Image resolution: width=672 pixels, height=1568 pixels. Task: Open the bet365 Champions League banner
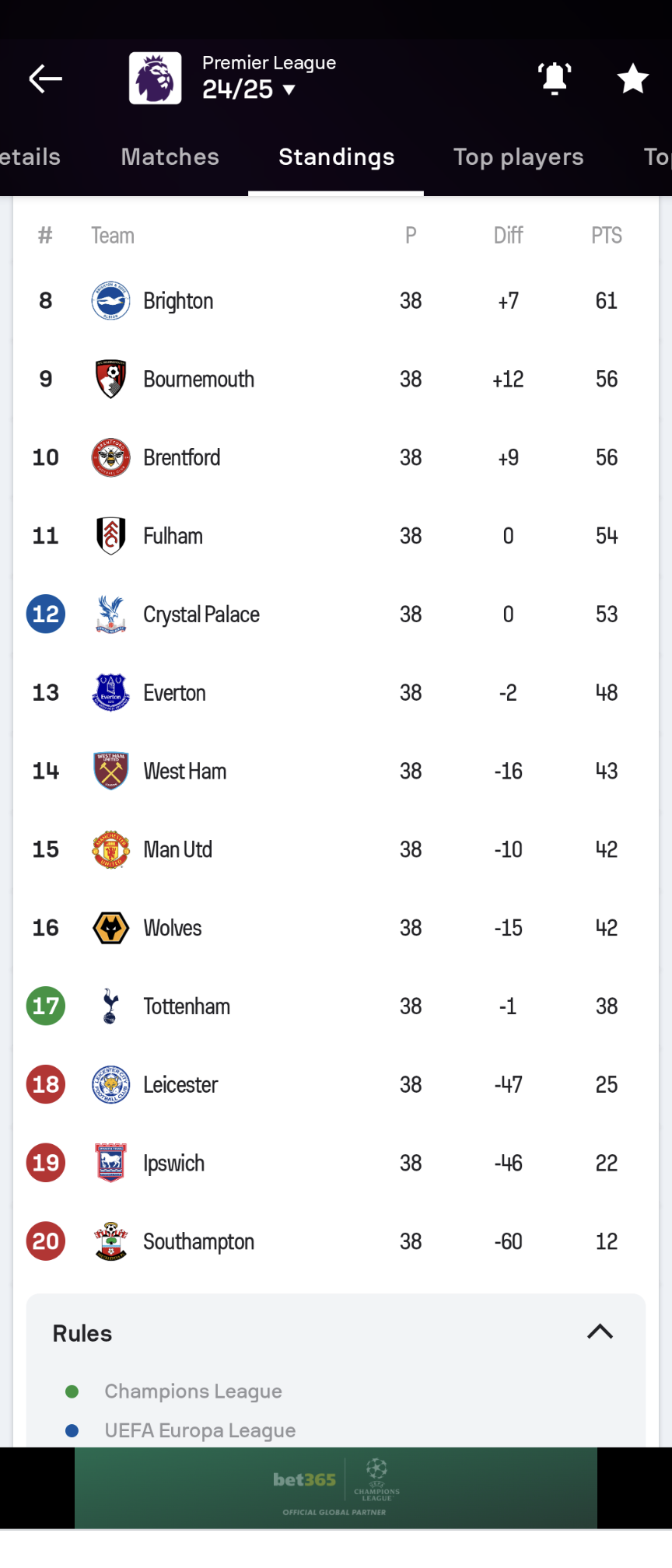click(x=336, y=1488)
